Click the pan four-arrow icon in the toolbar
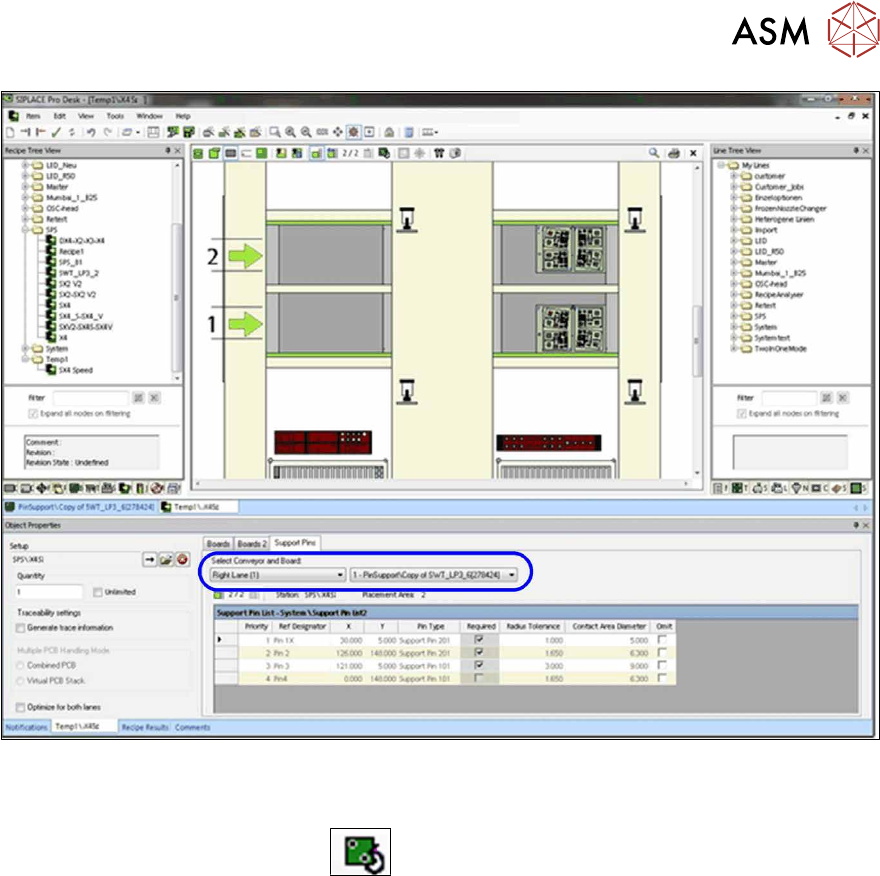 point(337,132)
